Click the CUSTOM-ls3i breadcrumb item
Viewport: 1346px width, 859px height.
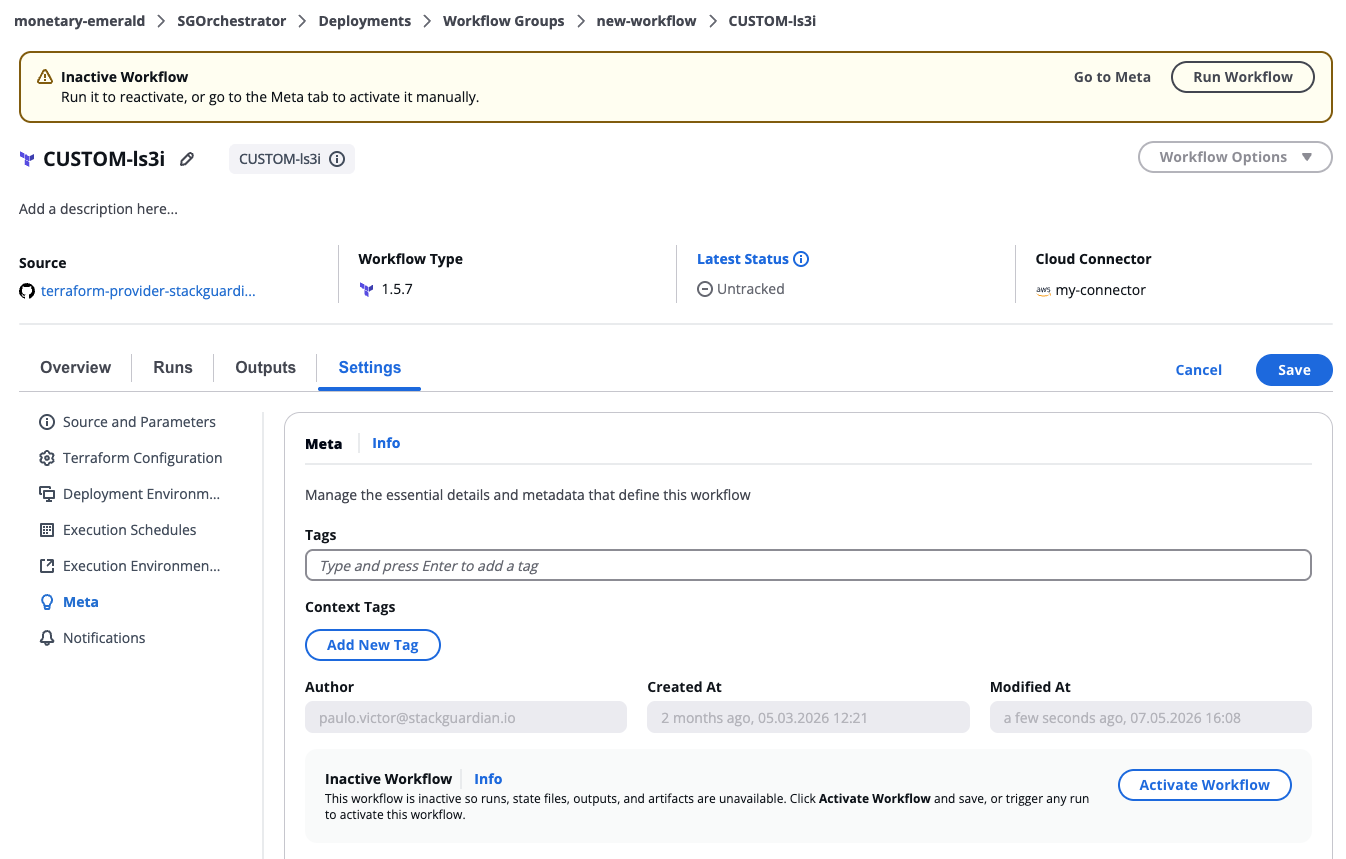click(772, 21)
